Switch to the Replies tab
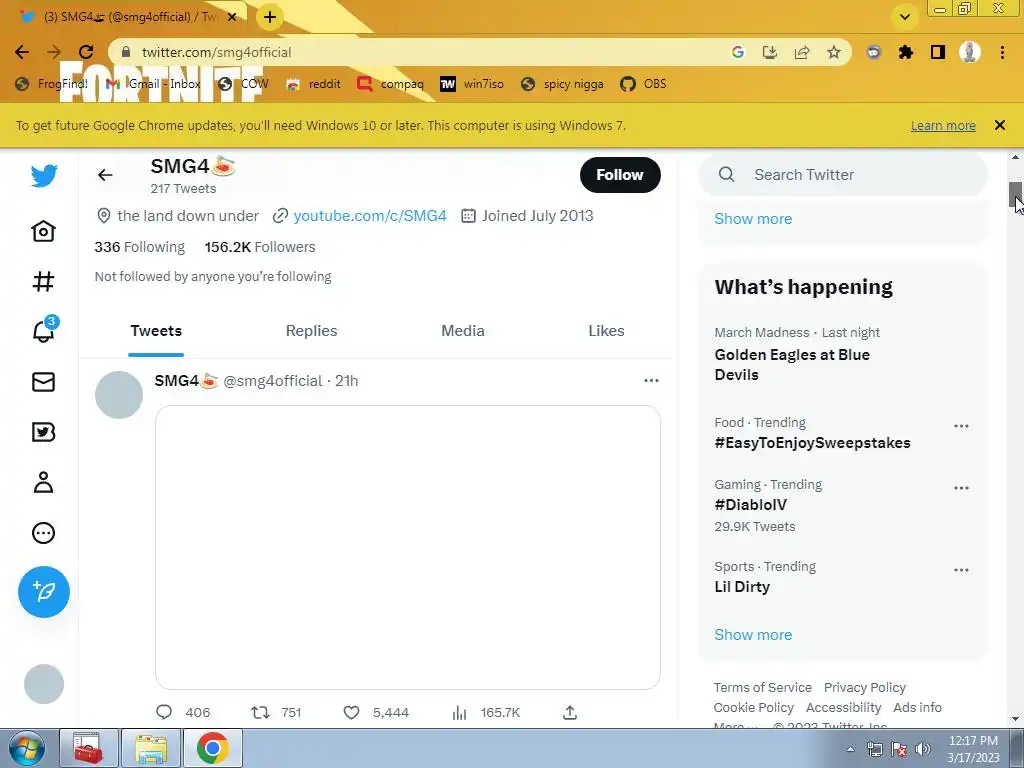 point(312,331)
